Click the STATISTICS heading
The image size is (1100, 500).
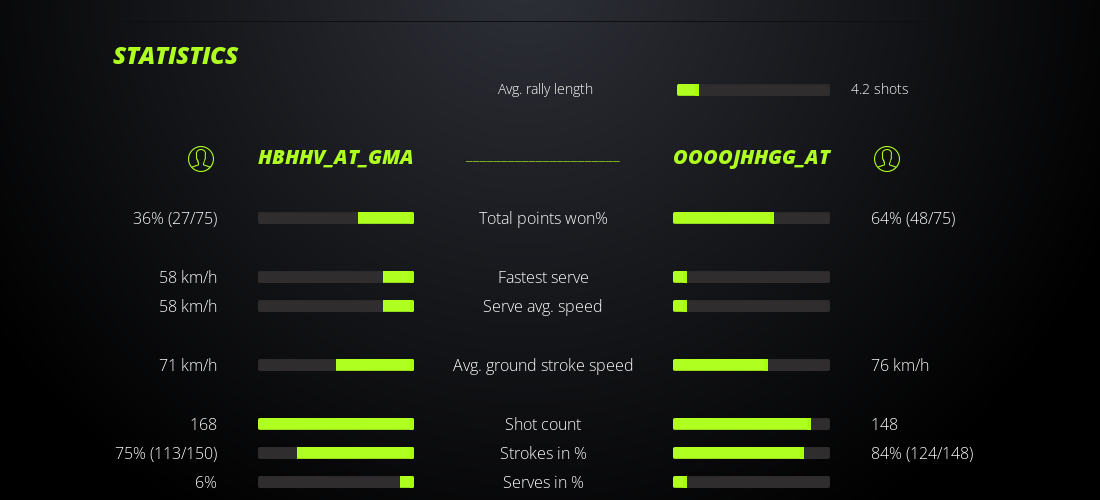coord(176,56)
